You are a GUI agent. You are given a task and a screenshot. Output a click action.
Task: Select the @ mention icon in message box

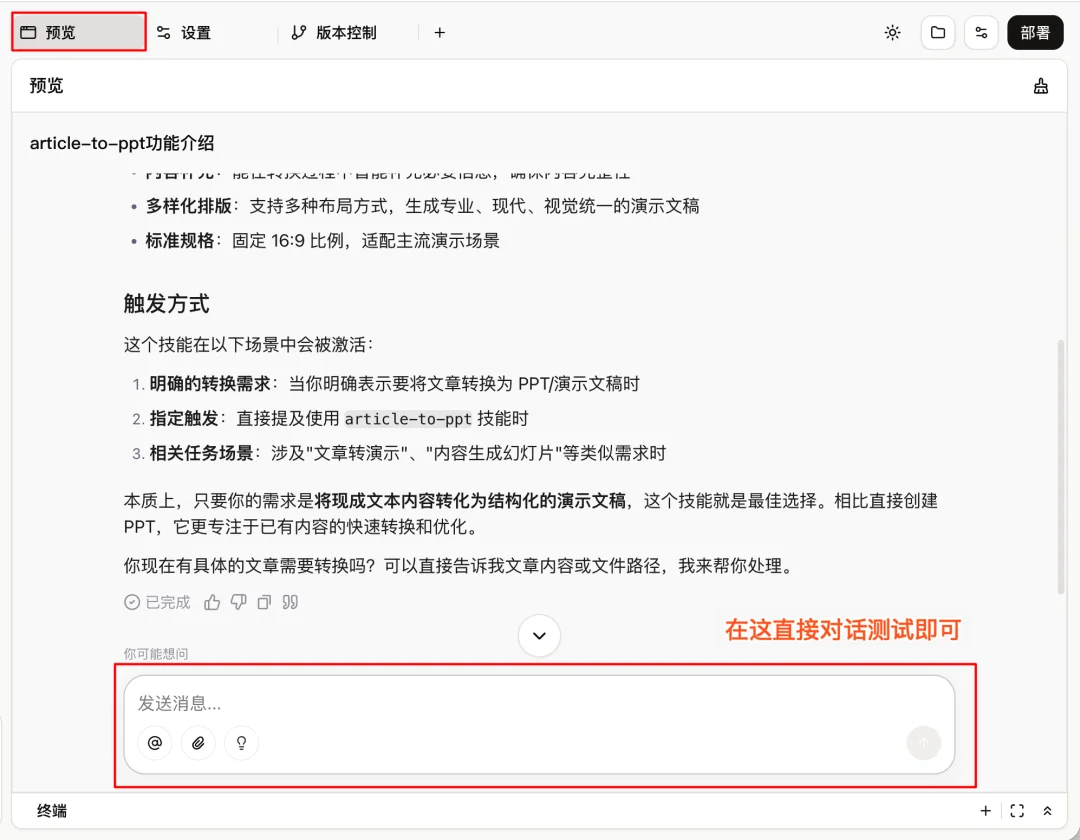pos(154,743)
